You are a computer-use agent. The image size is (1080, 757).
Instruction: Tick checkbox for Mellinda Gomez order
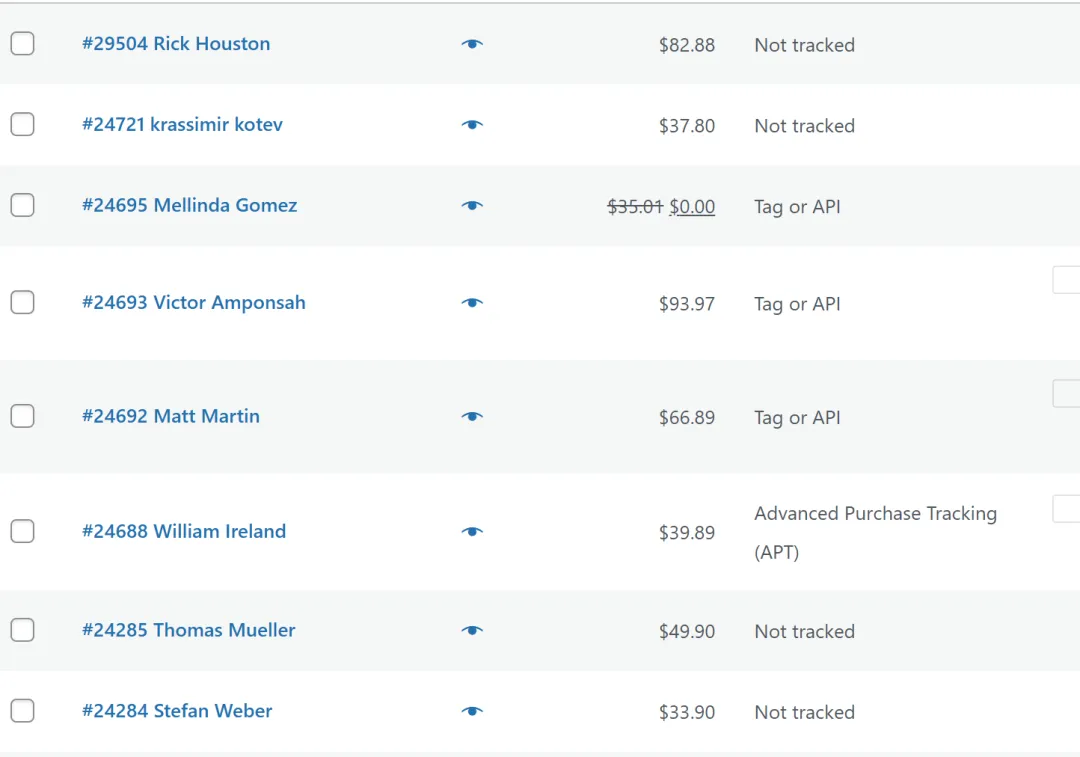22,205
